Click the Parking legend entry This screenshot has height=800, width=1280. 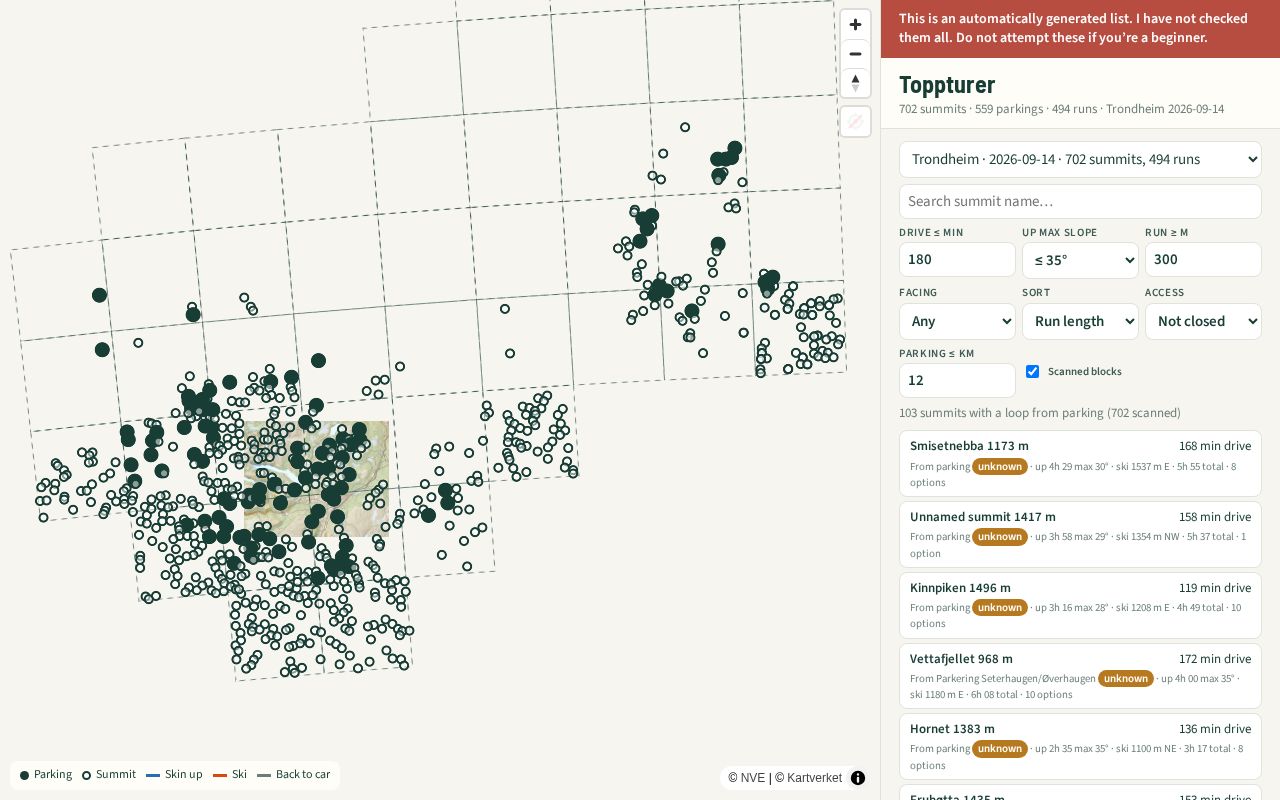tap(46, 775)
